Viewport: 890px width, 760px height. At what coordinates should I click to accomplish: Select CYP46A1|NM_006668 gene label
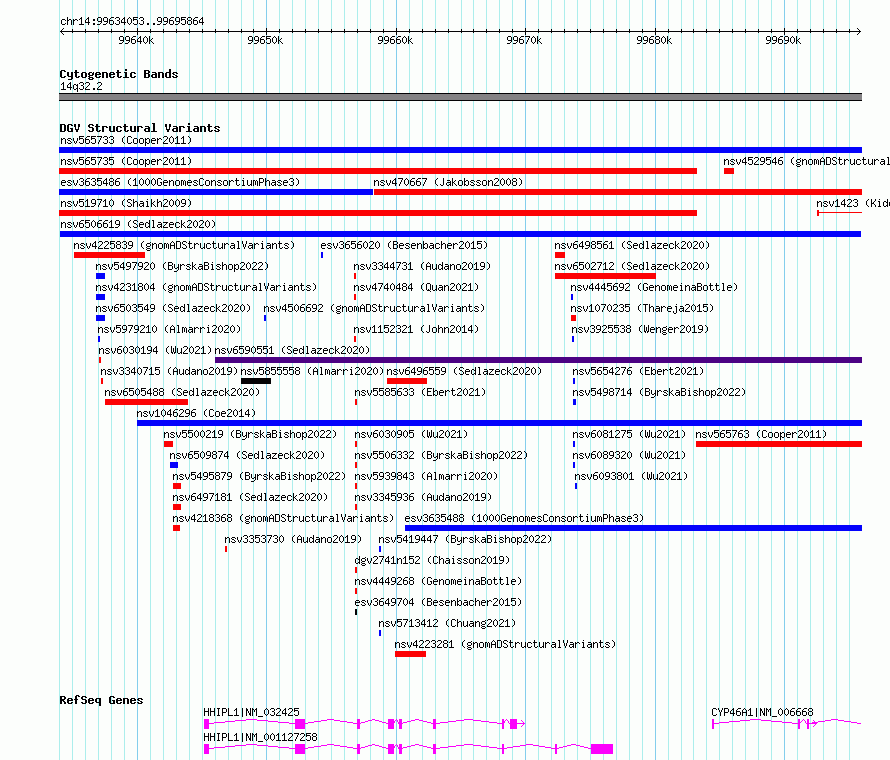click(x=762, y=712)
